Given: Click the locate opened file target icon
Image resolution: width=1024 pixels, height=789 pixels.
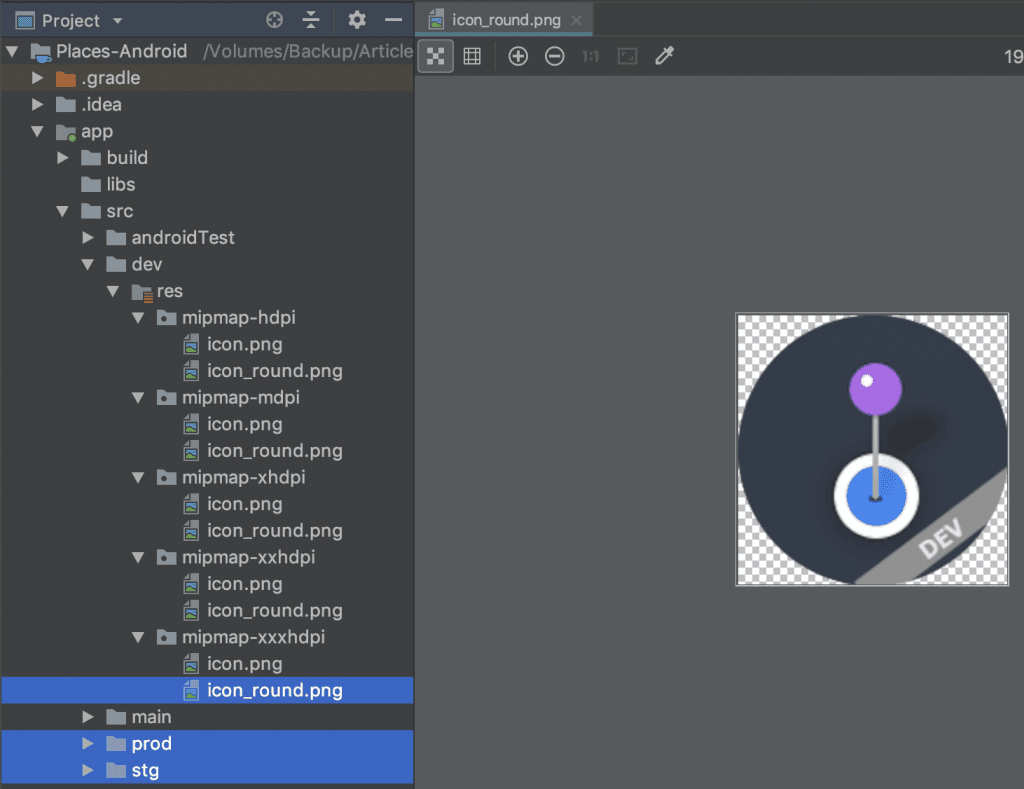Looking at the screenshot, I should [x=274, y=20].
